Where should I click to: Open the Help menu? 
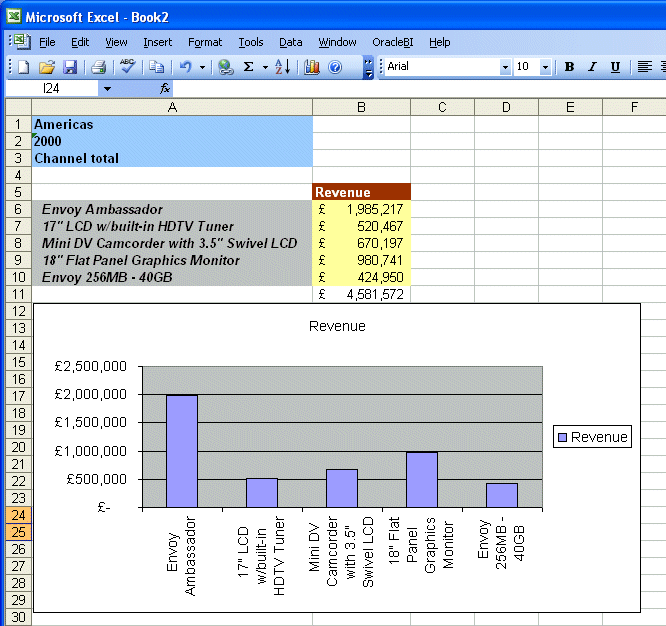click(439, 42)
